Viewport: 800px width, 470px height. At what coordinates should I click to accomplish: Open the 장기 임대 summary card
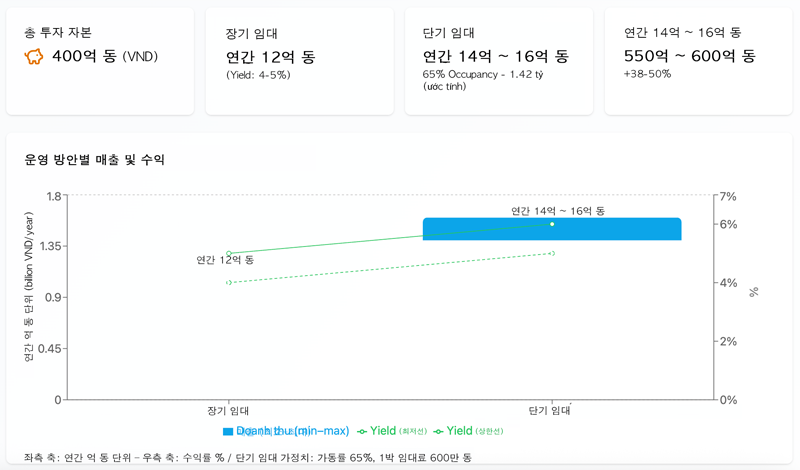[x=299, y=61]
